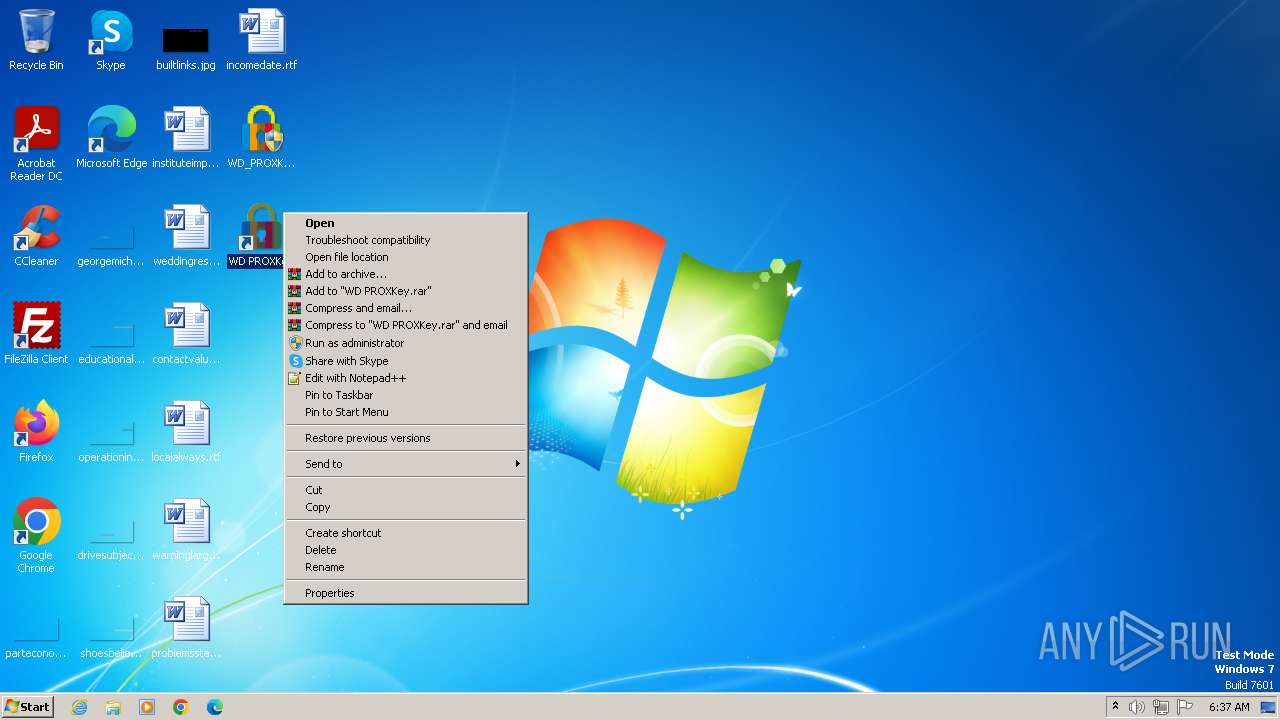Select the FileZilla Client shortcut
1280x720 pixels.
click(x=36, y=334)
